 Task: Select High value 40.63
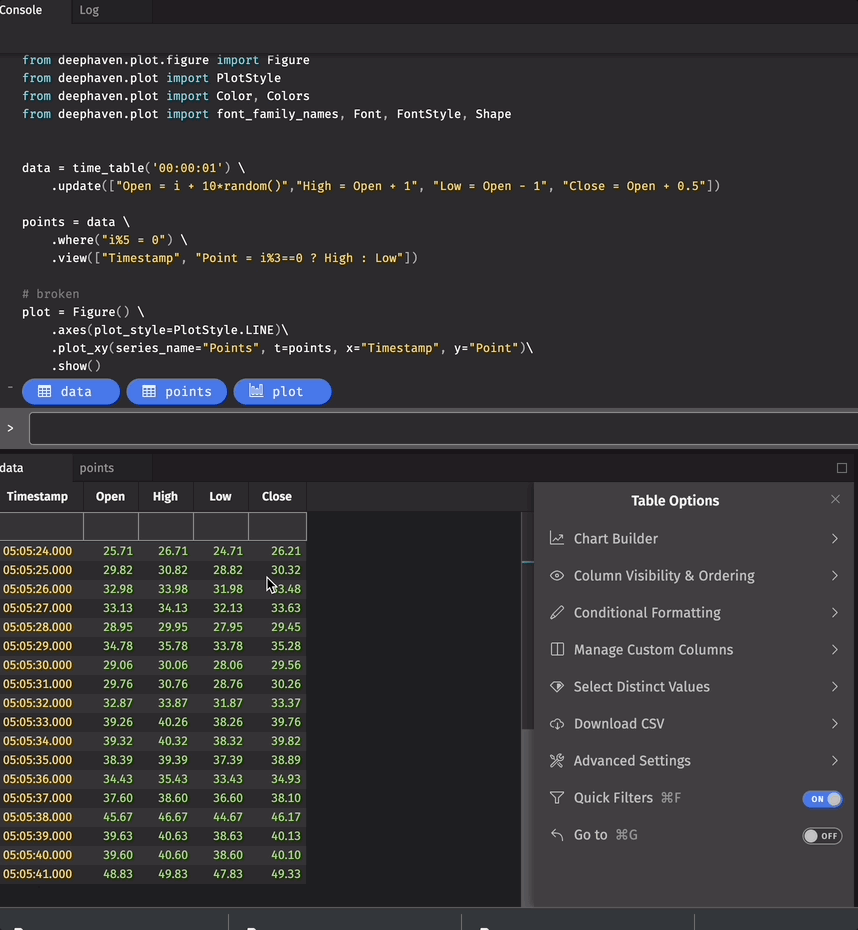click(166, 836)
